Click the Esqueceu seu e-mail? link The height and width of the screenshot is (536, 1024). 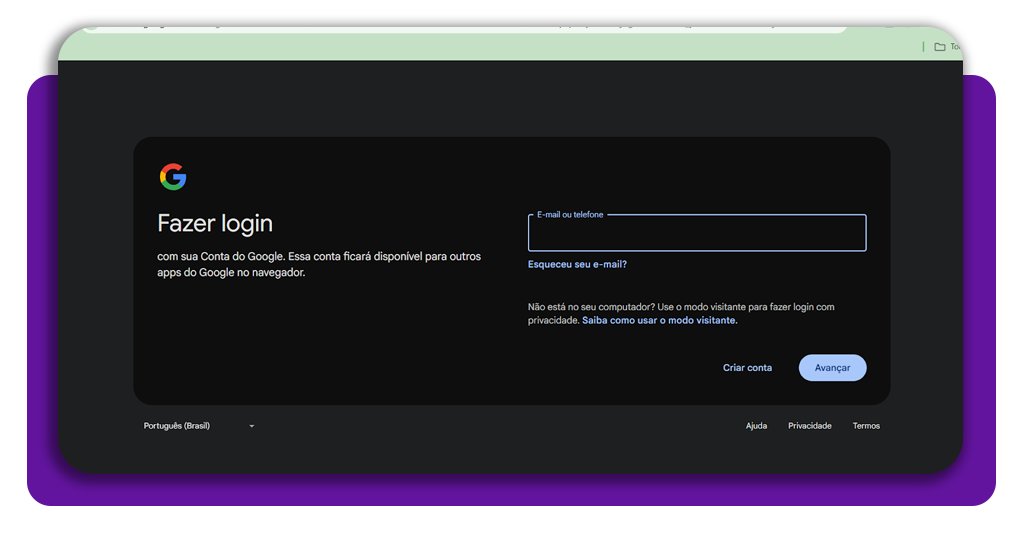coord(577,265)
